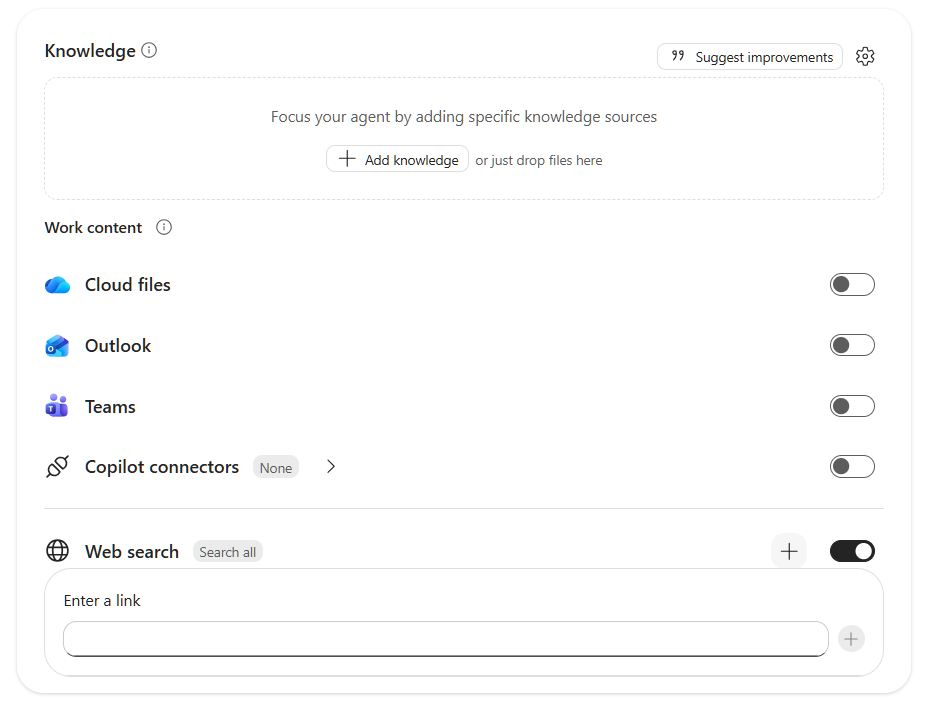The width and height of the screenshot is (934, 713).
Task: Click the Copilot connectors plug icon
Action: (x=57, y=466)
